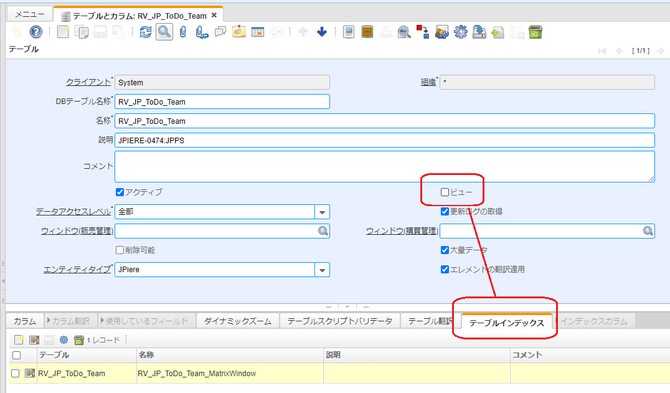Open the Requests toolbar icon
This screenshot has height=393, width=670.
point(442,32)
